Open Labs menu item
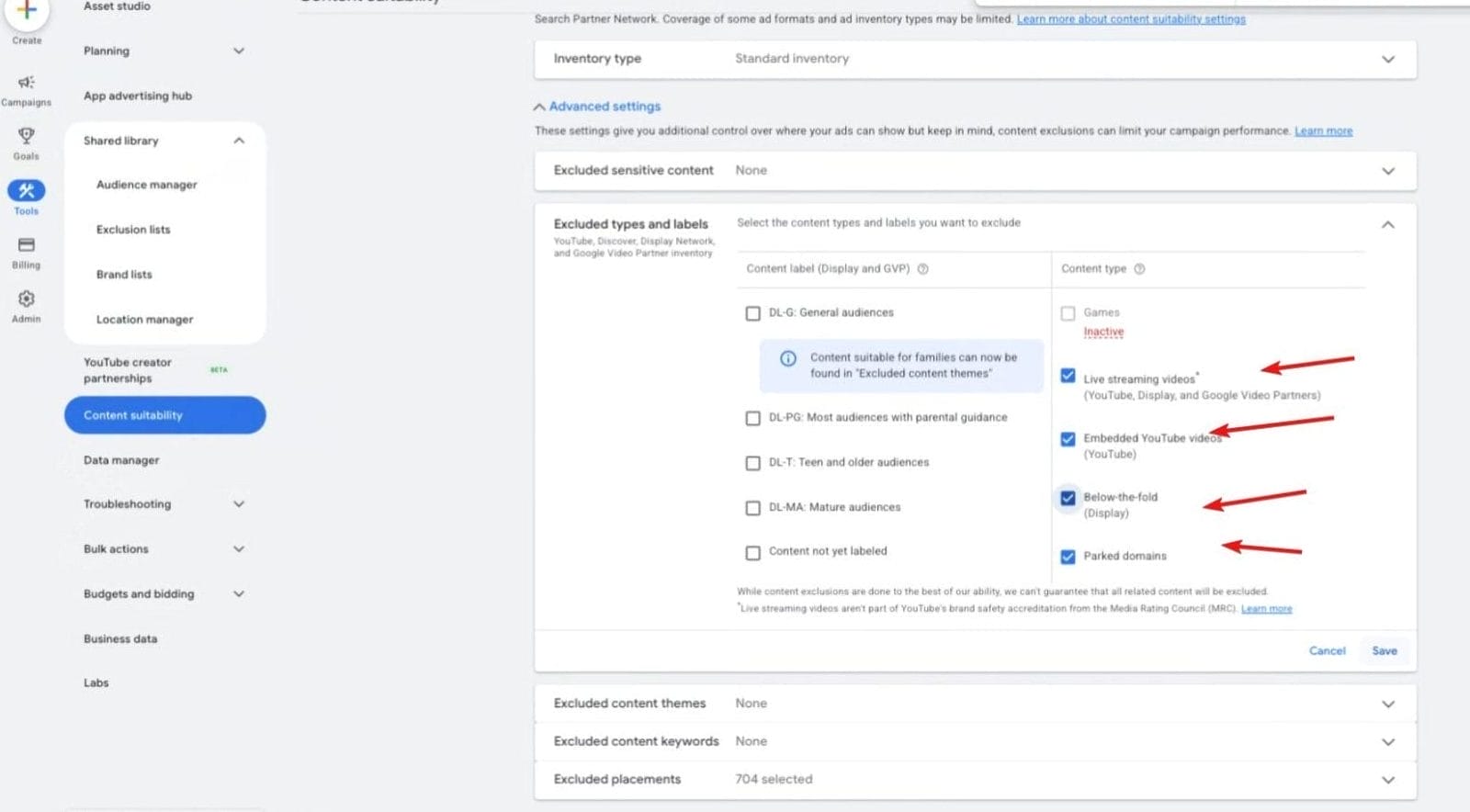 [96, 683]
